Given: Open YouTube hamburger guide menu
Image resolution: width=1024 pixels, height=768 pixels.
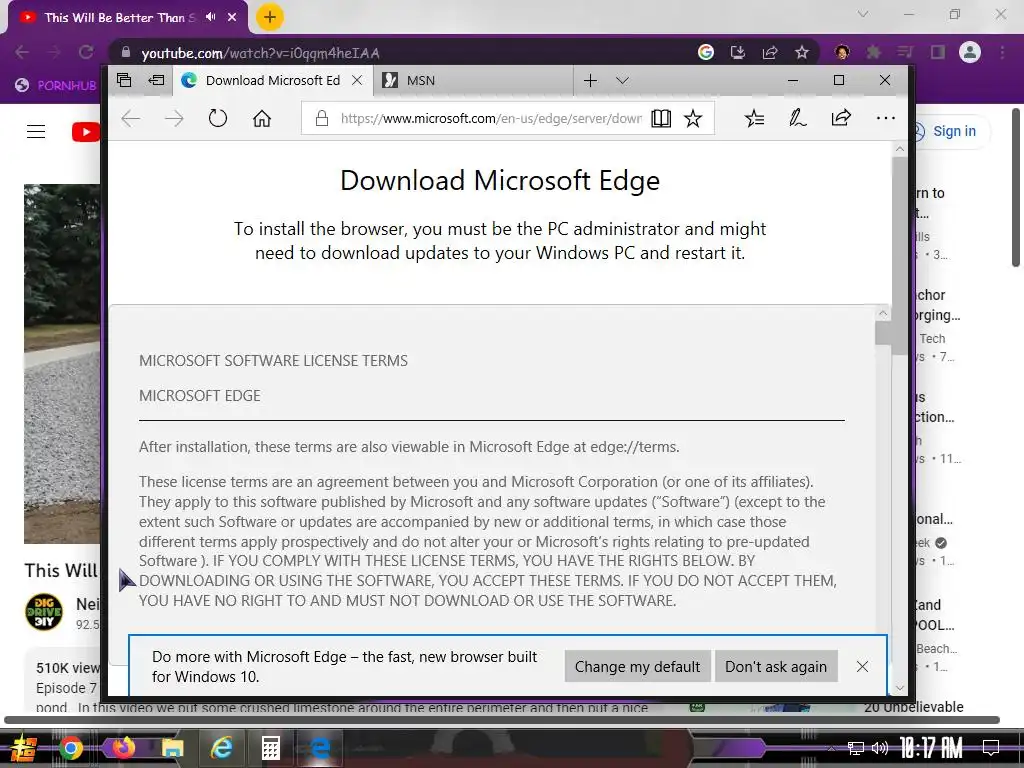Looking at the screenshot, I should [x=36, y=131].
